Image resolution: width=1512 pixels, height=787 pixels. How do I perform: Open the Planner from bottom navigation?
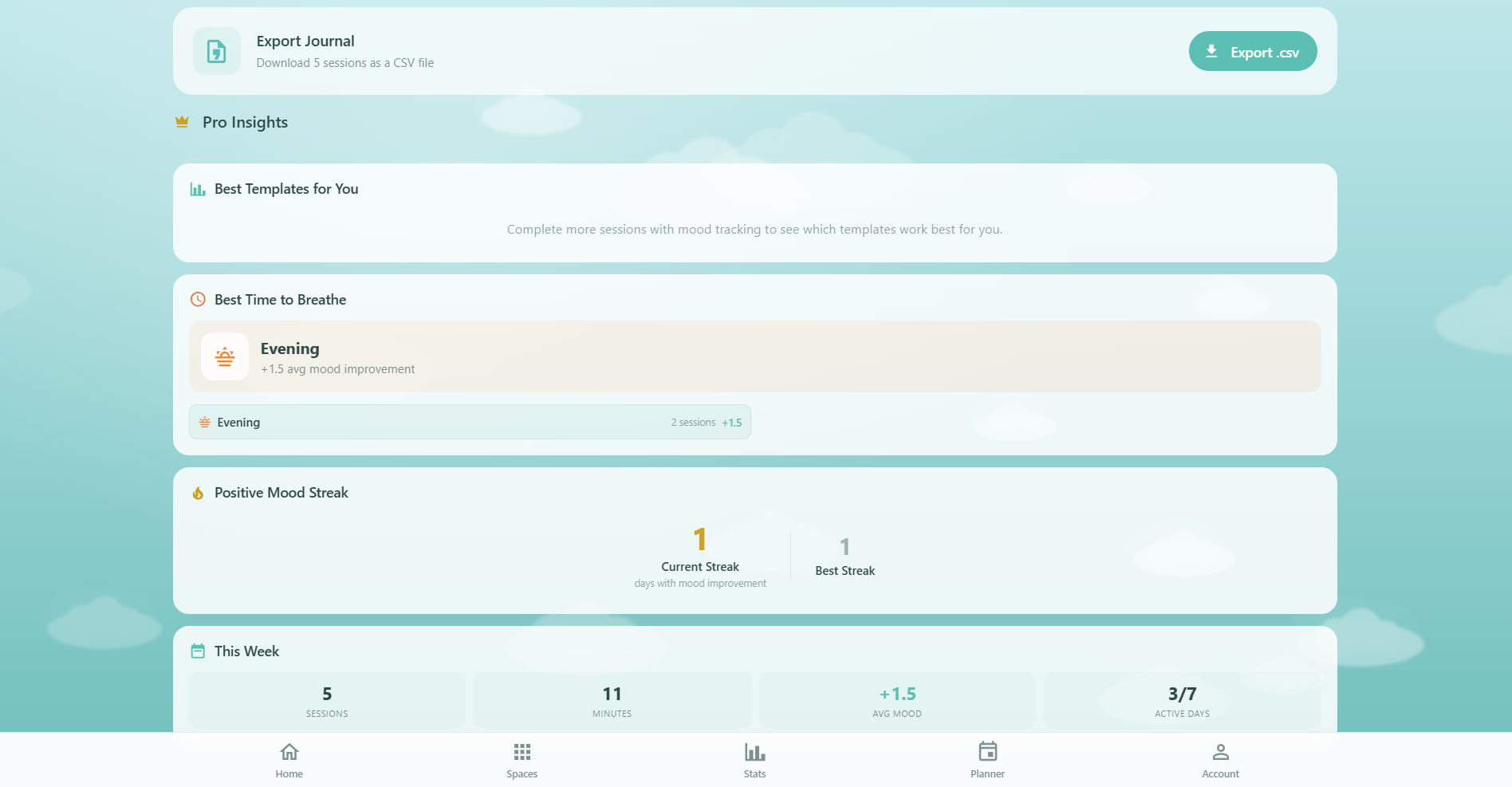tap(987, 758)
